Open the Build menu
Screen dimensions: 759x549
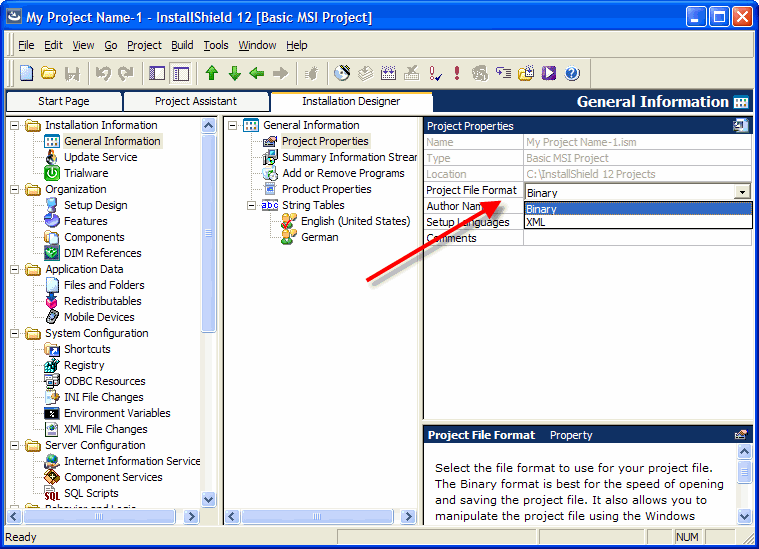click(x=182, y=45)
